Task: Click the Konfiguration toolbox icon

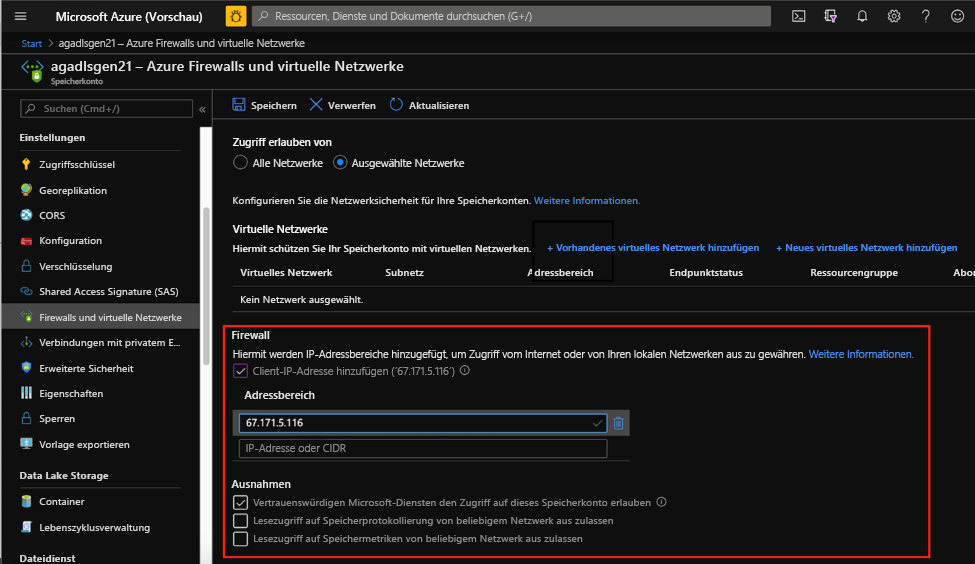Action: pyautogui.click(x=26, y=241)
